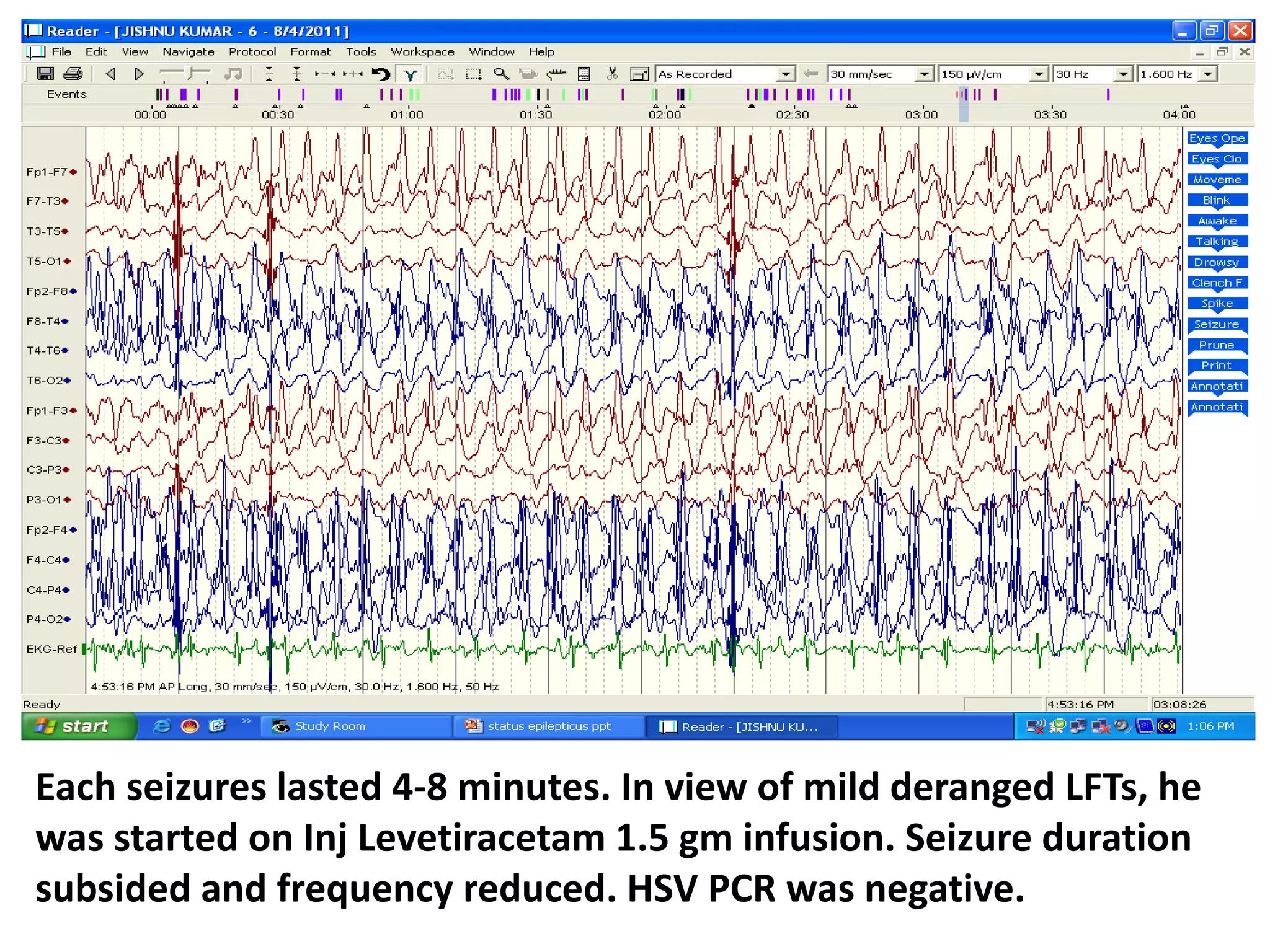Image resolution: width=1270 pixels, height=952 pixels.
Task: Open the Navigate menu
Action: pos(188,51)
